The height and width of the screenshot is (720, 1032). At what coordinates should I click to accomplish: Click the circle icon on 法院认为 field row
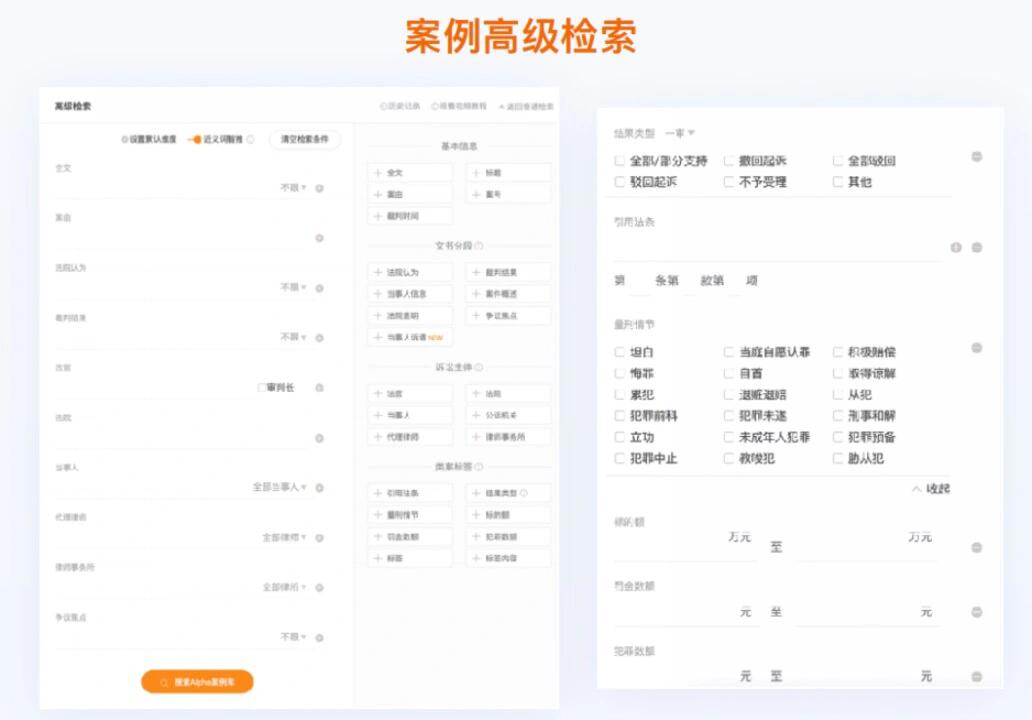tap(319, 288)
